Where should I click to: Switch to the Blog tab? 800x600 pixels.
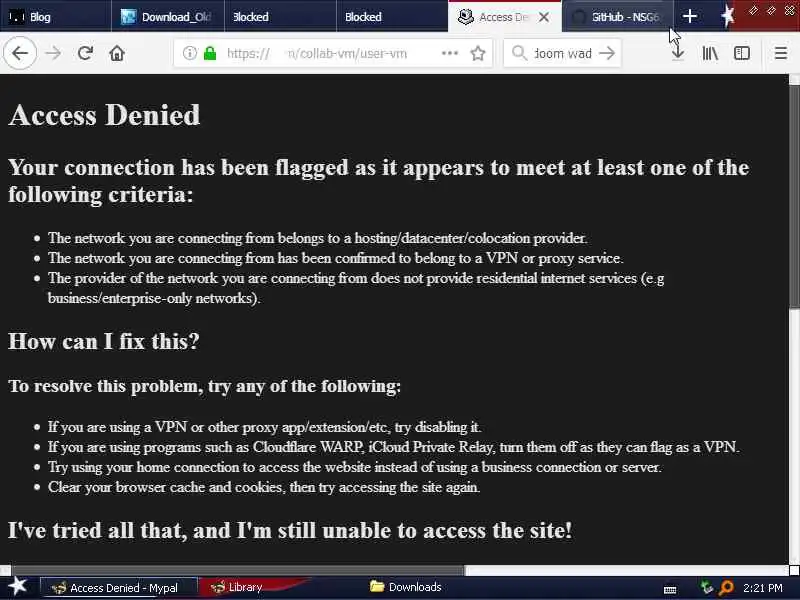click(55, 16)
